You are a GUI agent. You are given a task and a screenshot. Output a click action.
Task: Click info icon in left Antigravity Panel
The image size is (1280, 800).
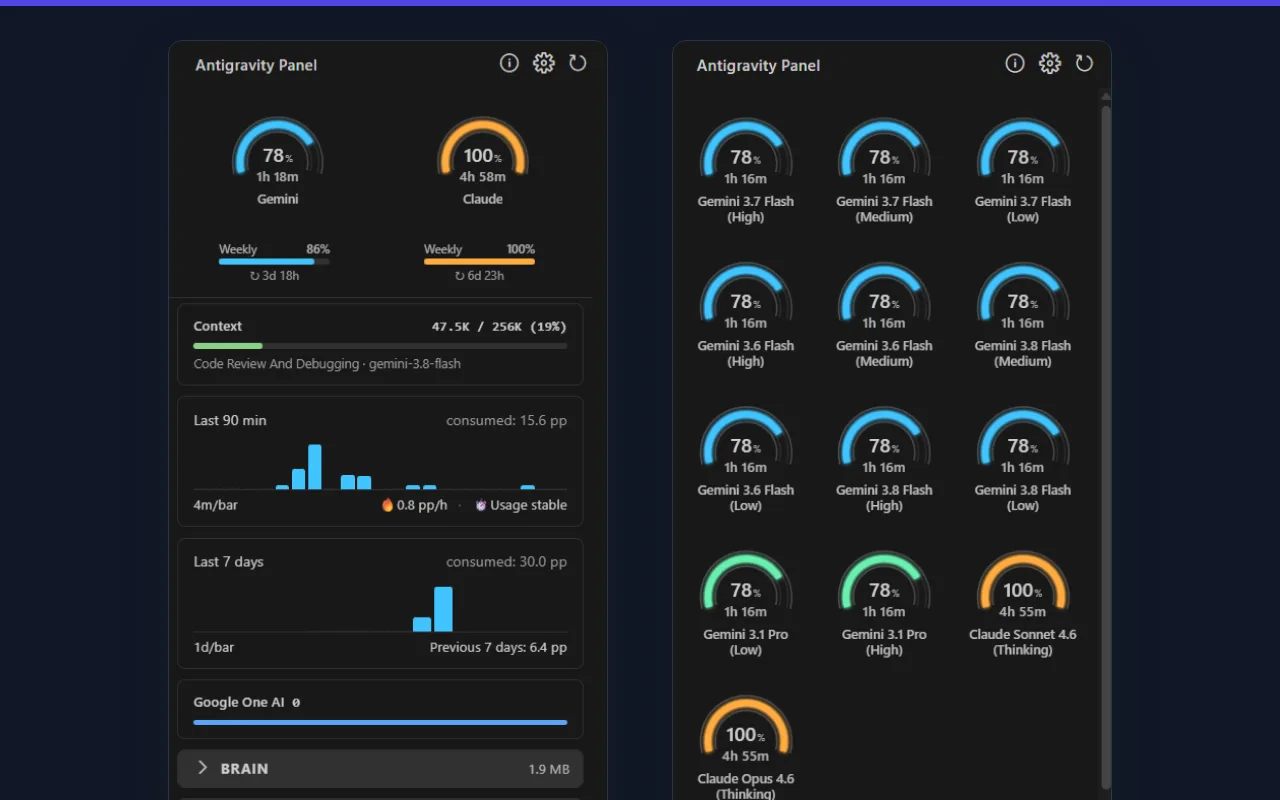click(x=509, y=64)
